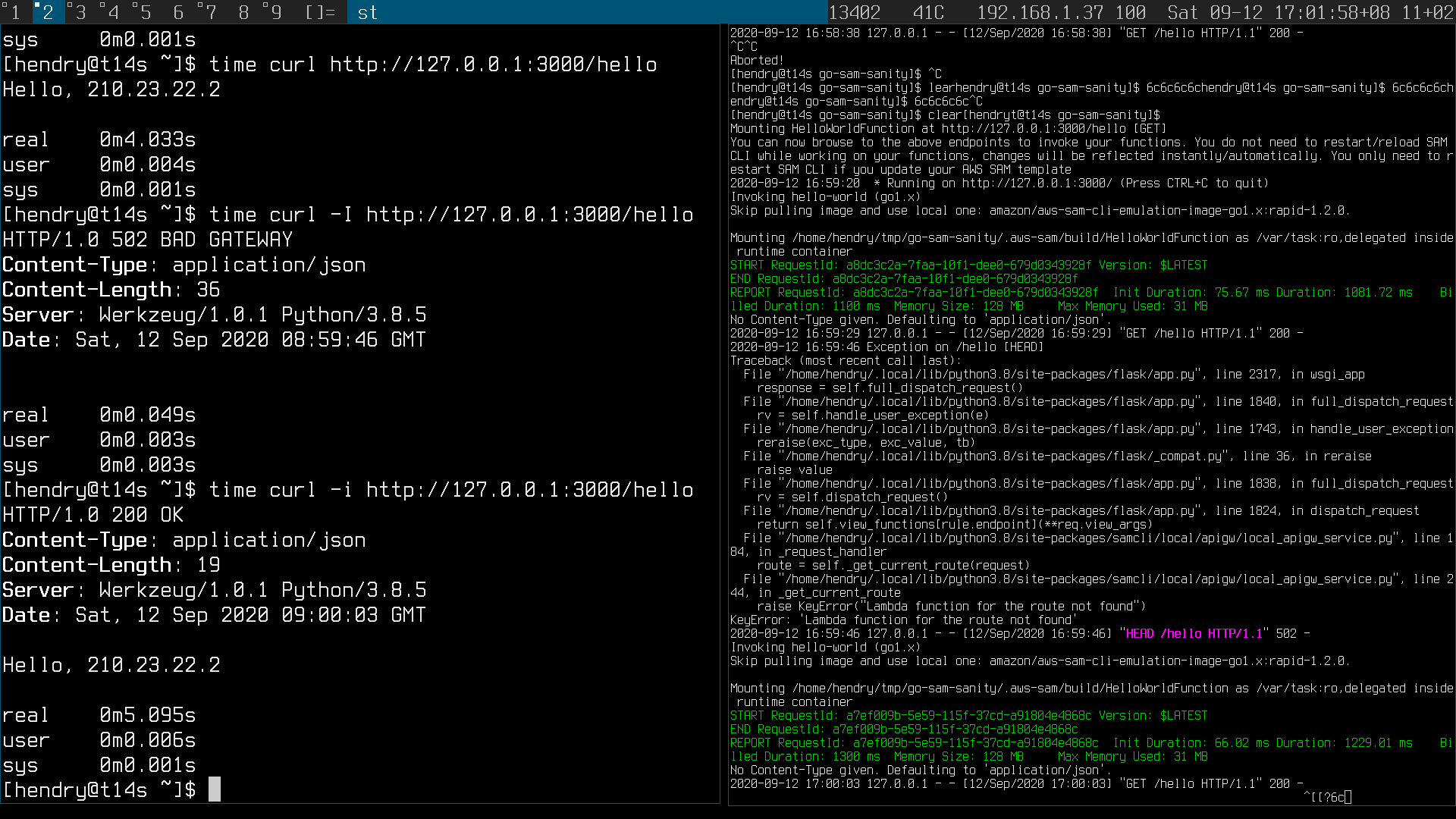
Task: View workspace tag 7
Action: coord(211,12)
